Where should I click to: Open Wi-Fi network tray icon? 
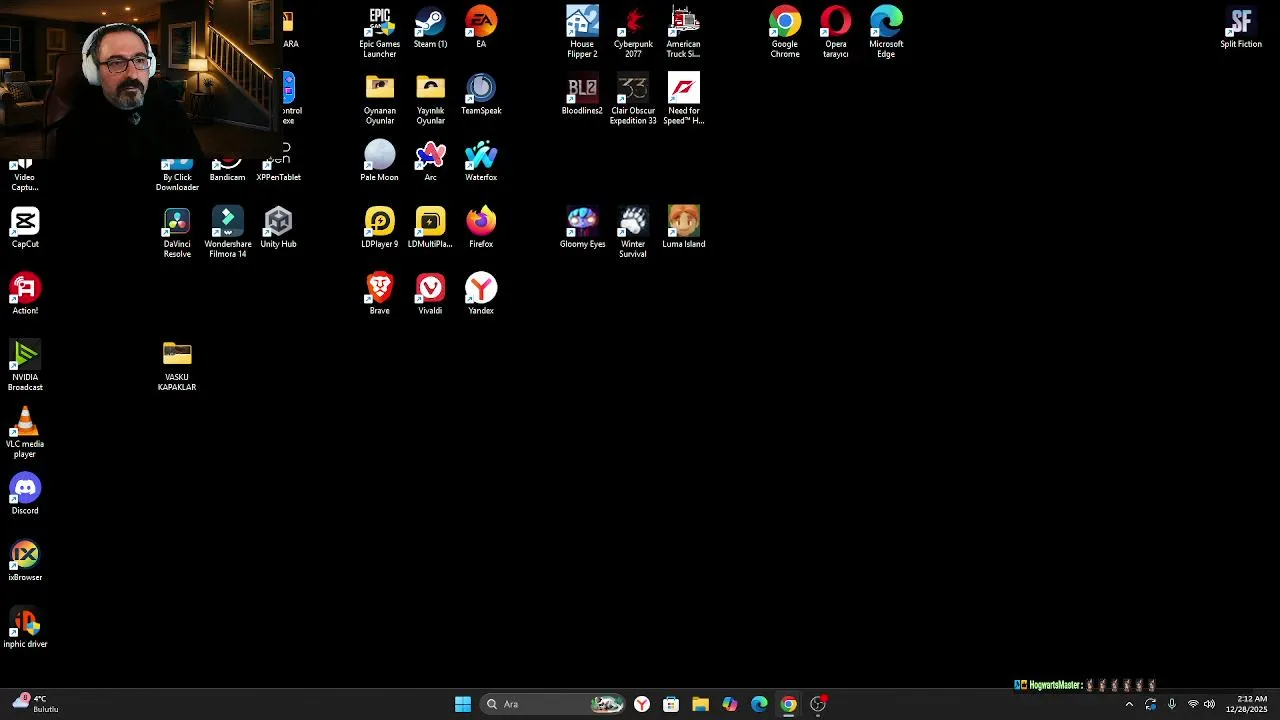(x=1192, y=704)
